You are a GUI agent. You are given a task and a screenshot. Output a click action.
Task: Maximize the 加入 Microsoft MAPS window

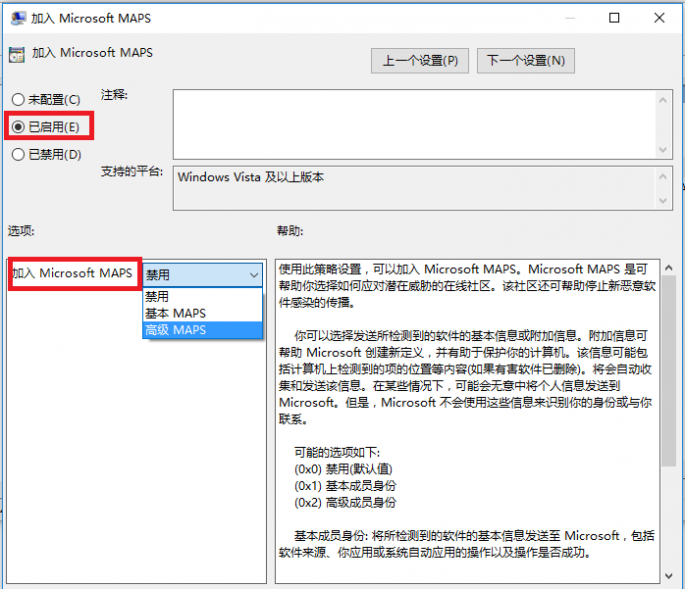(614, 18)
